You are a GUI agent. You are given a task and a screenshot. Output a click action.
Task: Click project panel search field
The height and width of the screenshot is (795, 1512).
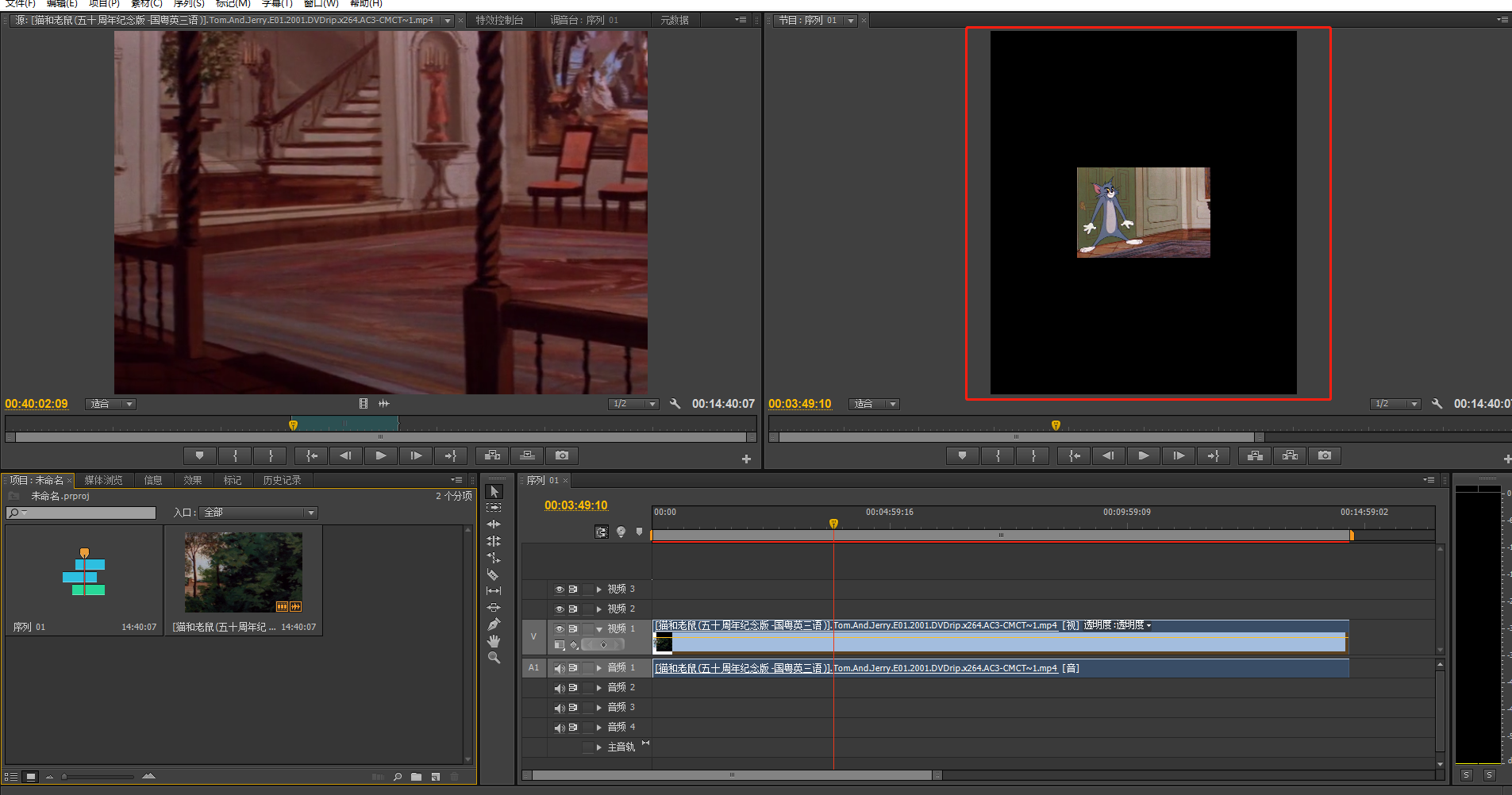(81, 513)
